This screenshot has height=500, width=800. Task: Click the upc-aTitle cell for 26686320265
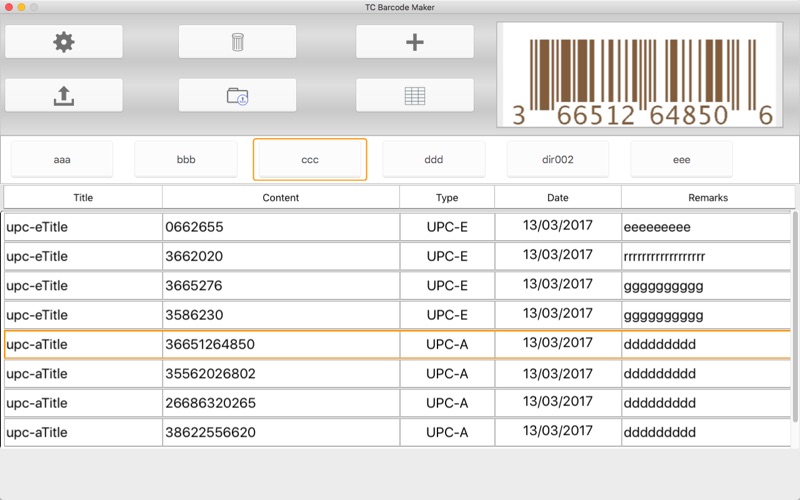click(x=83, y=403)
